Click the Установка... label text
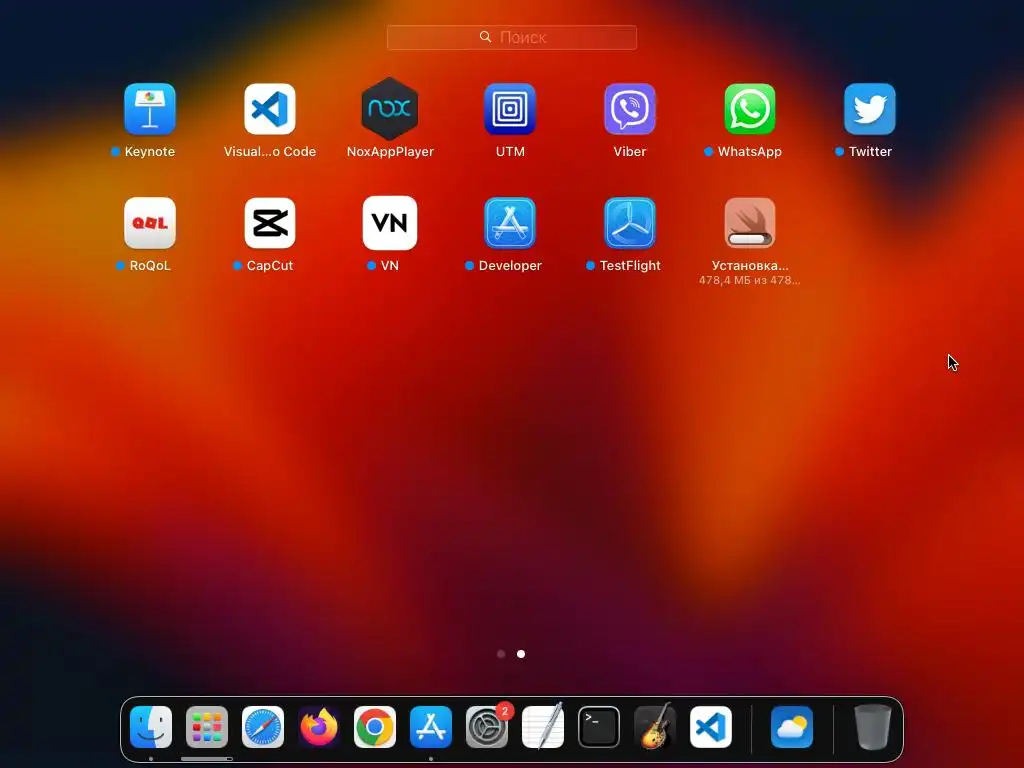Screen dimensions: 1024x768 click(x=750, y=266)
